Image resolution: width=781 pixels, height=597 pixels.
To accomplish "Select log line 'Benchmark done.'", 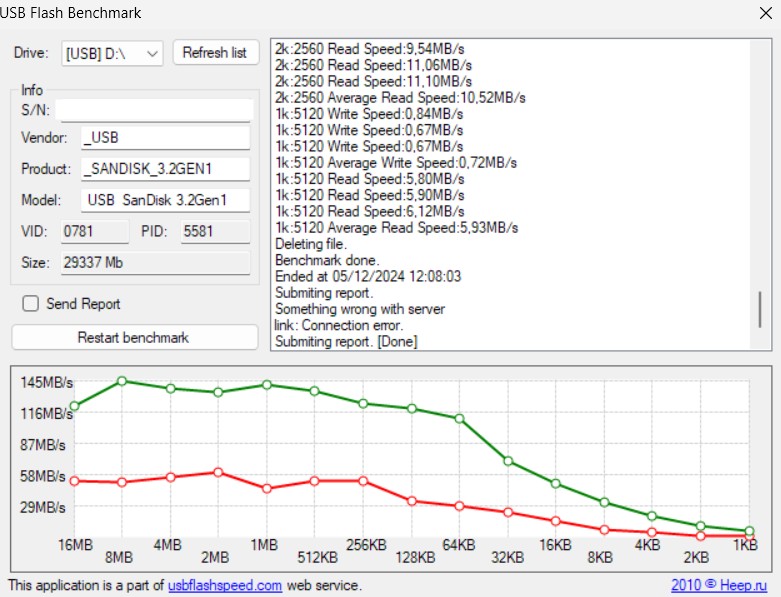I will click(x=327, y=260).
